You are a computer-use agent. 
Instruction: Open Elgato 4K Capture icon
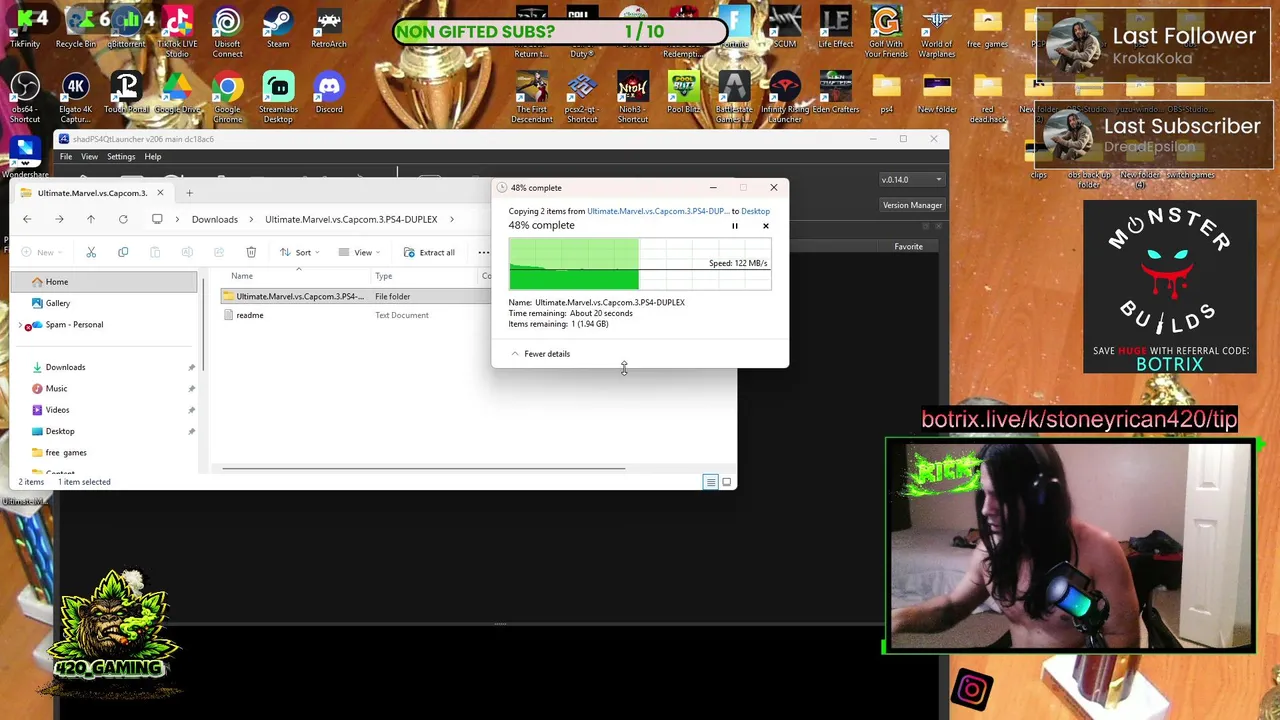click(x=76, y=97)
